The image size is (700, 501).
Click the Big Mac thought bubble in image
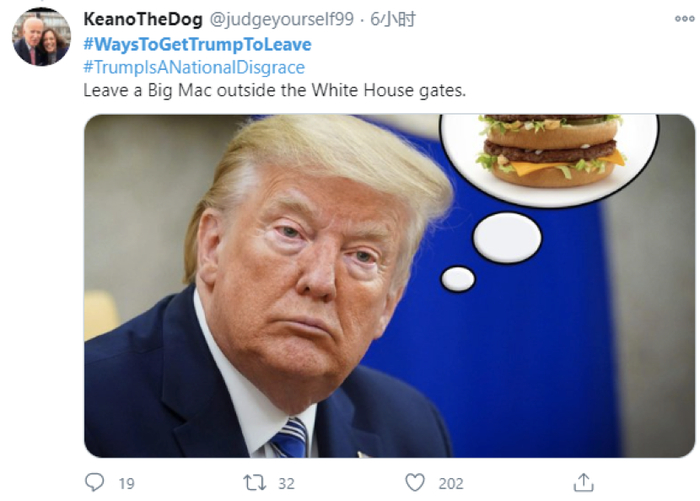coord(549,159)
